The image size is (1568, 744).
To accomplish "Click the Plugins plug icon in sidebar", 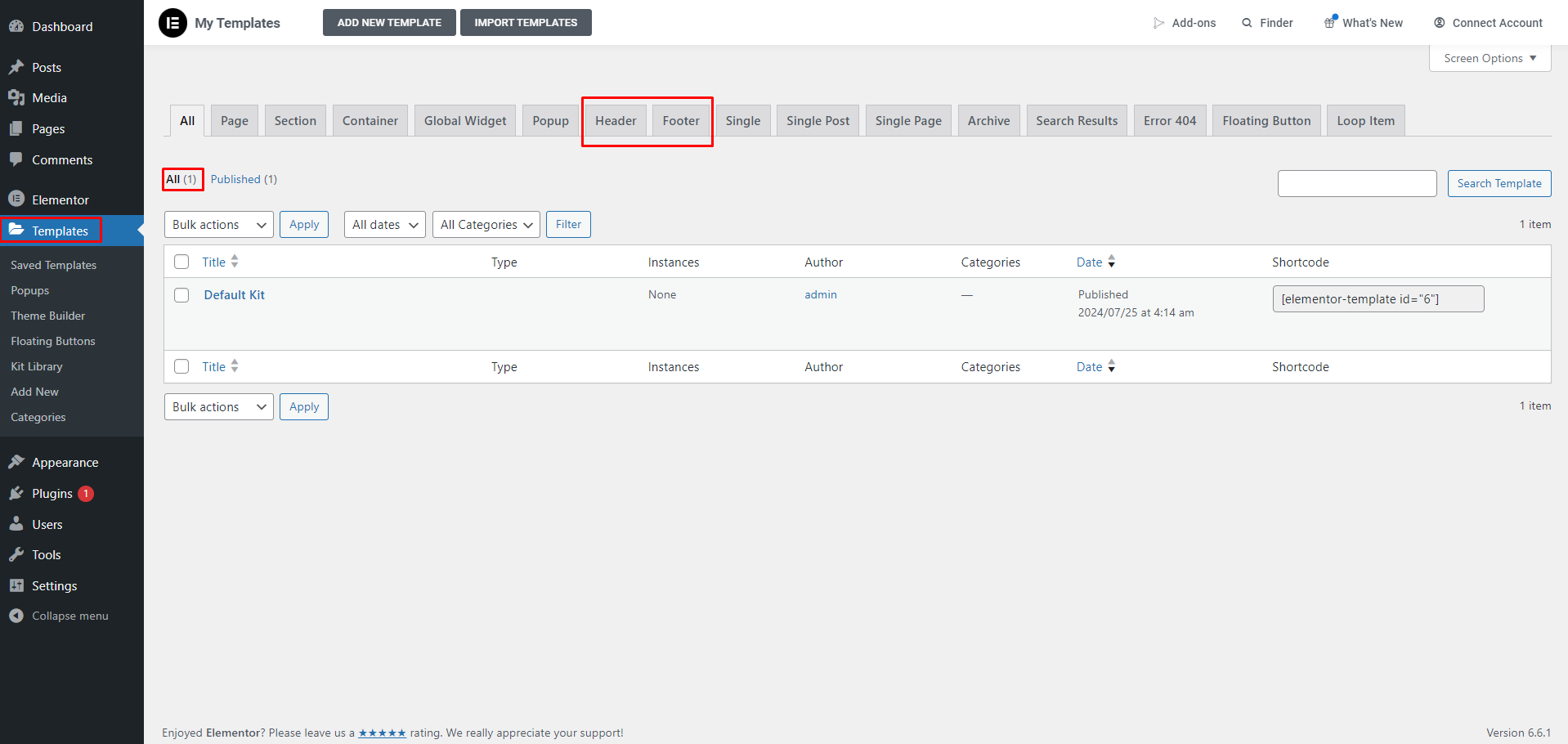I will click(16, 494).
